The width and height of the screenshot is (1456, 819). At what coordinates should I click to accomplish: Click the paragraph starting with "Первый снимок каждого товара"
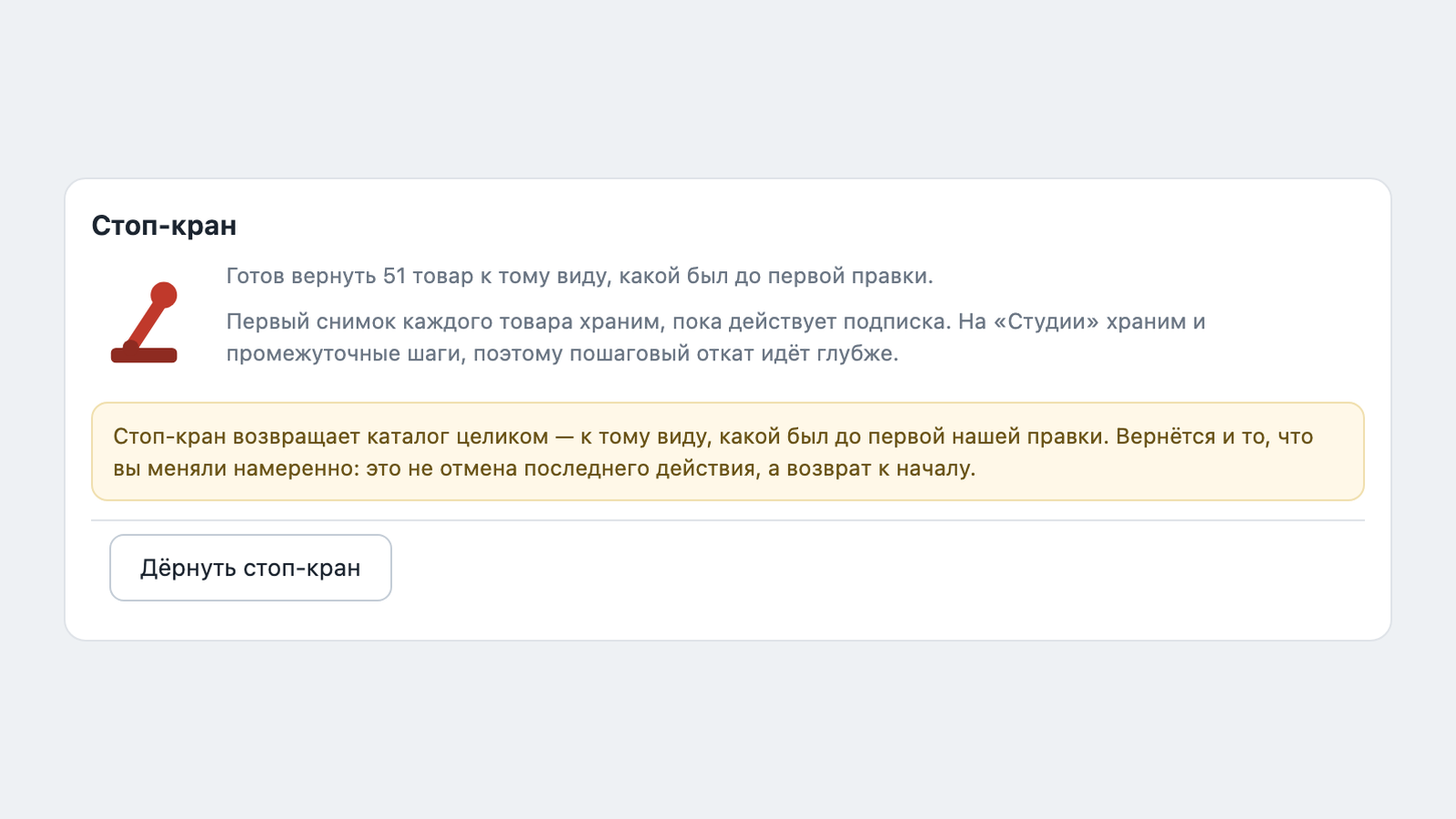[715, 337]
